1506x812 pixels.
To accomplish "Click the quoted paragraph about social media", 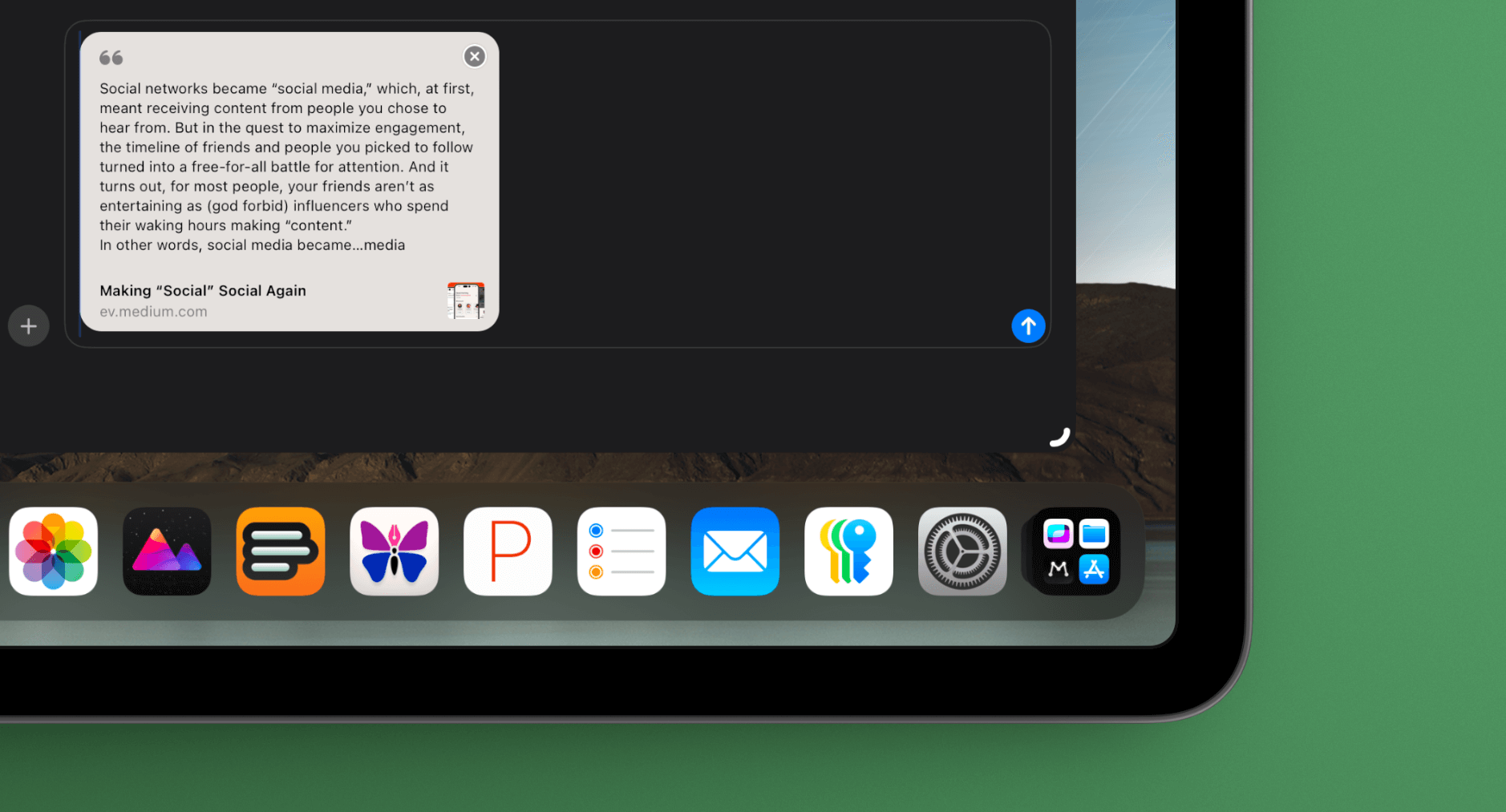I will click(x=287, y=167).
